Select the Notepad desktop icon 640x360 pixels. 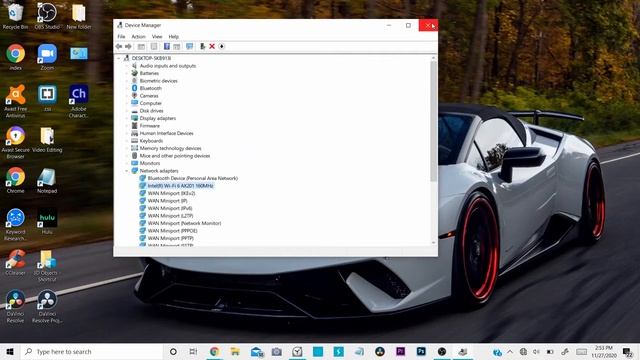pyautogui.click(x=47, y=180)
